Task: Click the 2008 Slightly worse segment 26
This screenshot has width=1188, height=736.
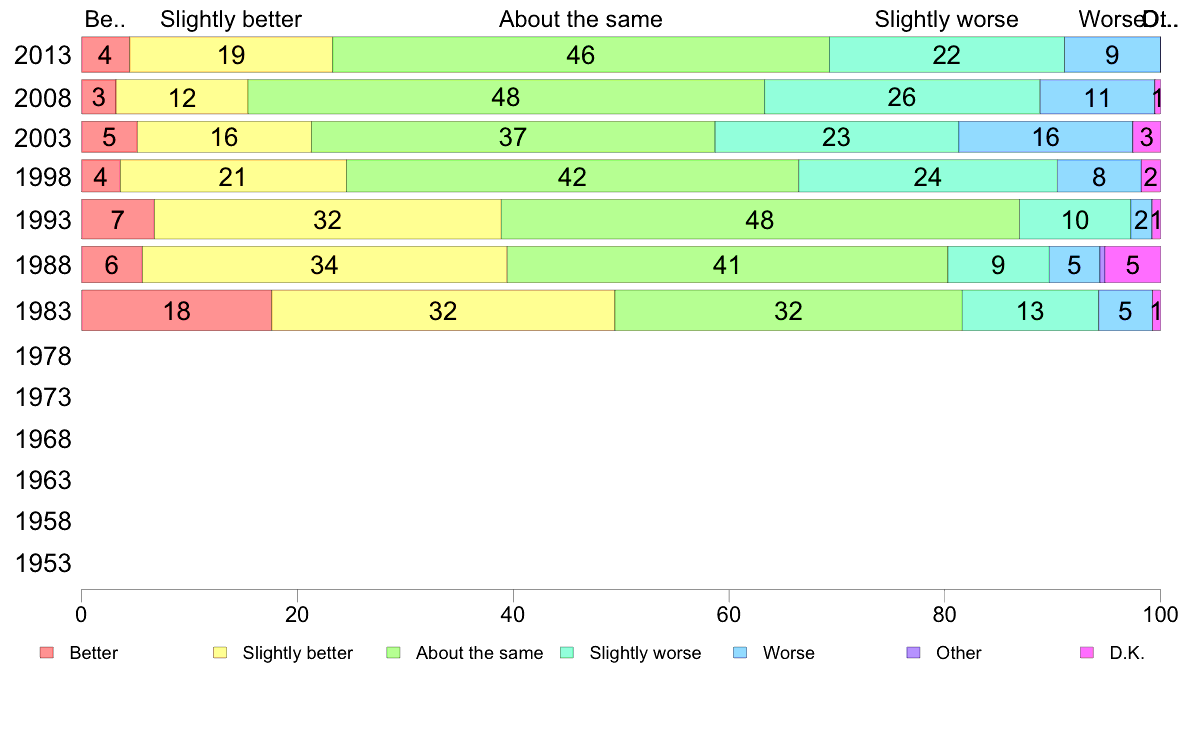Action: tap(902, 97)
